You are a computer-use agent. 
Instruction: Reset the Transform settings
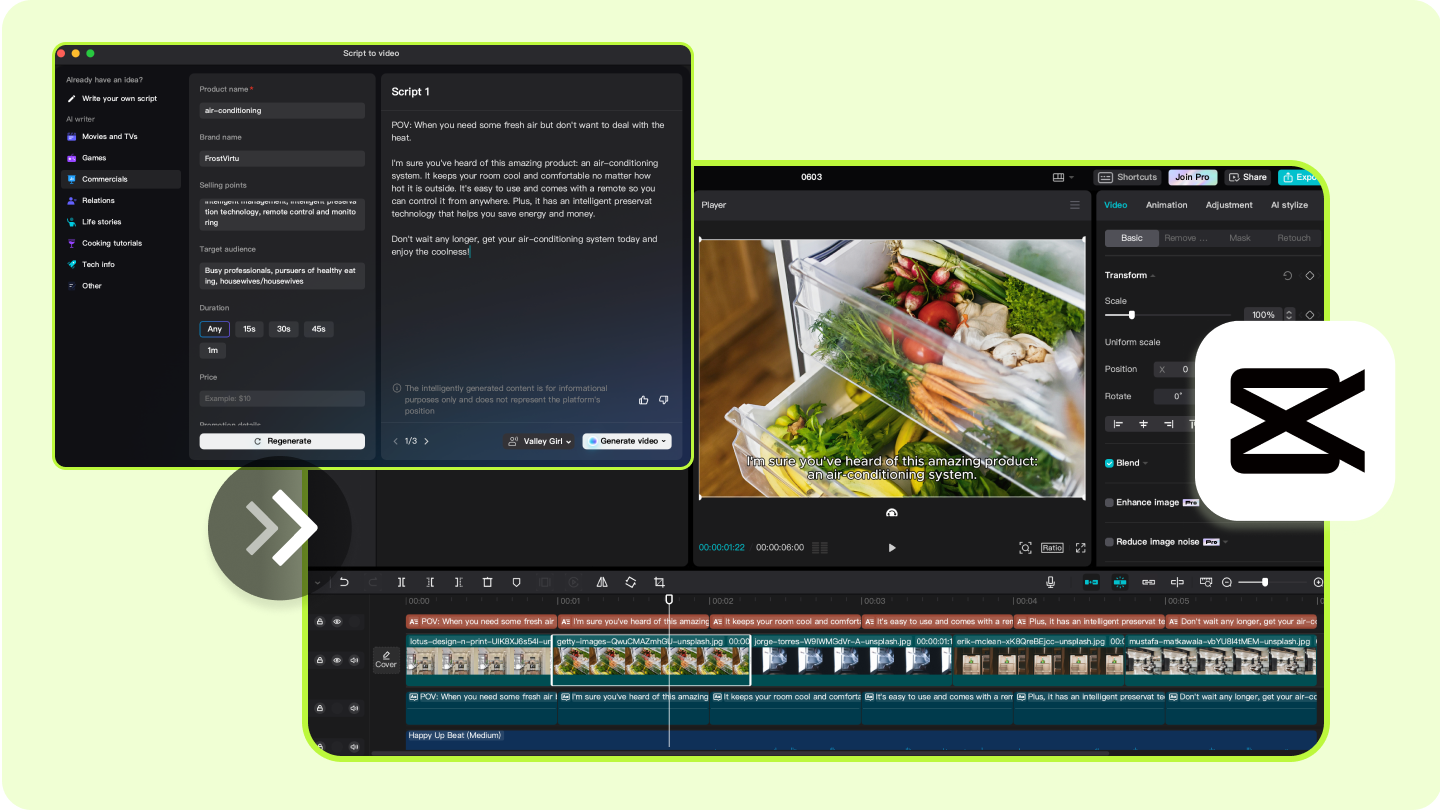[1288, 275]
